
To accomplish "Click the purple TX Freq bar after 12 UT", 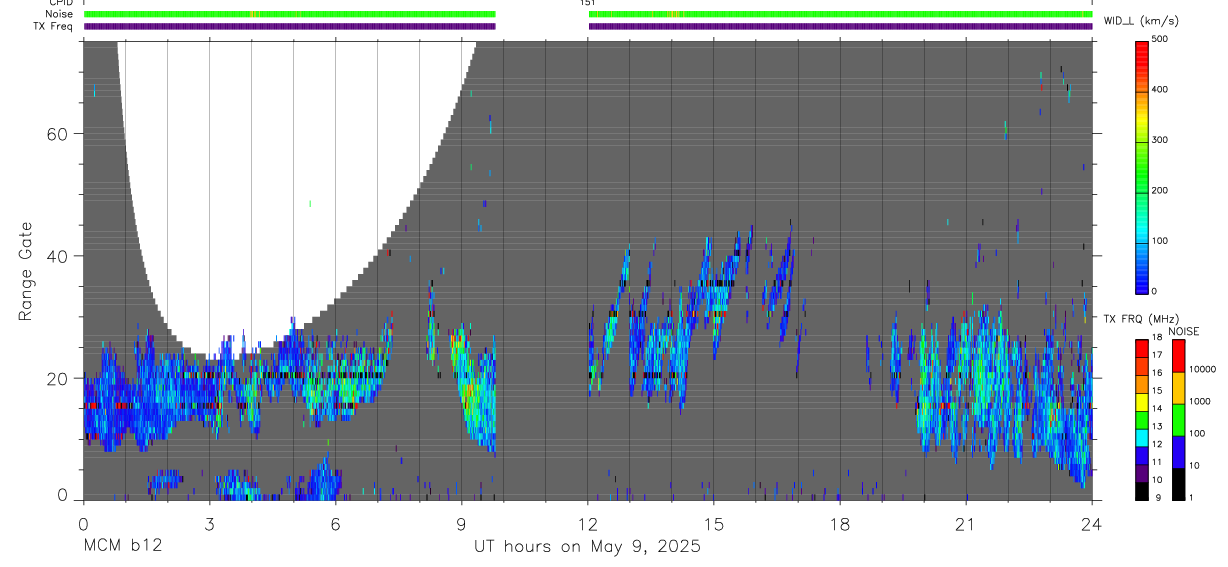I will [841, 26].
